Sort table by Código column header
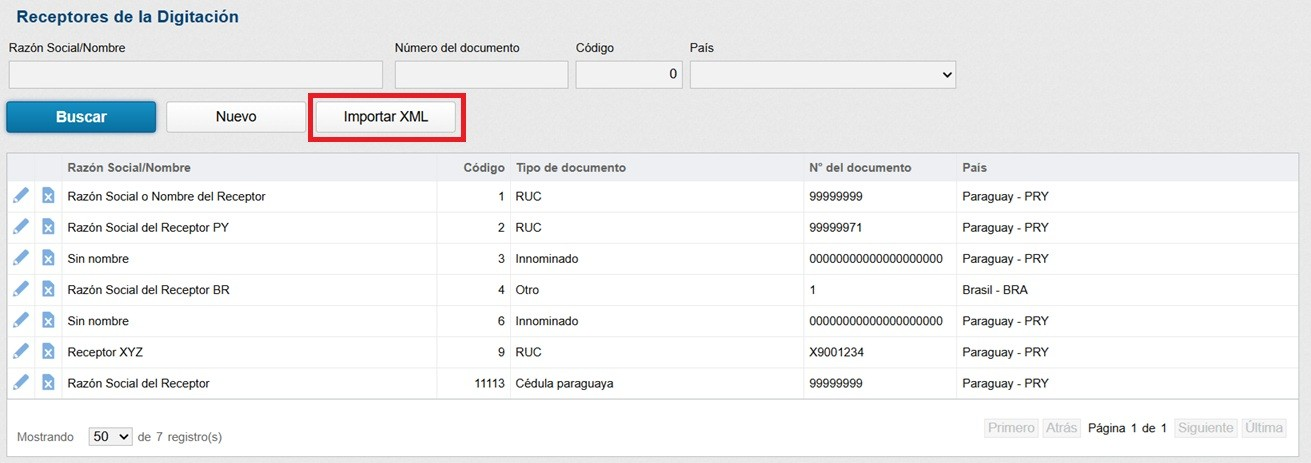 pos(484,167)
